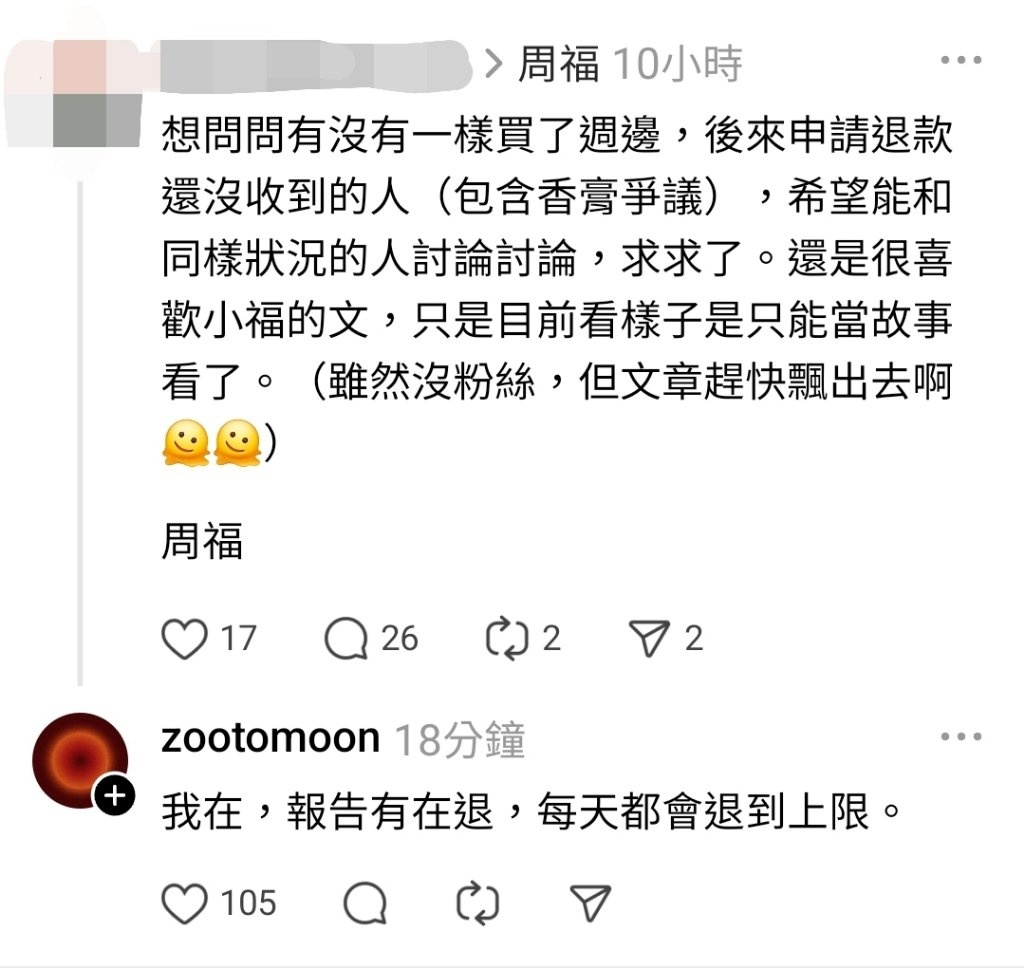Open the 周福 tag below the post text
This screenshot has height=978, width=1024.
pos(202,540)
